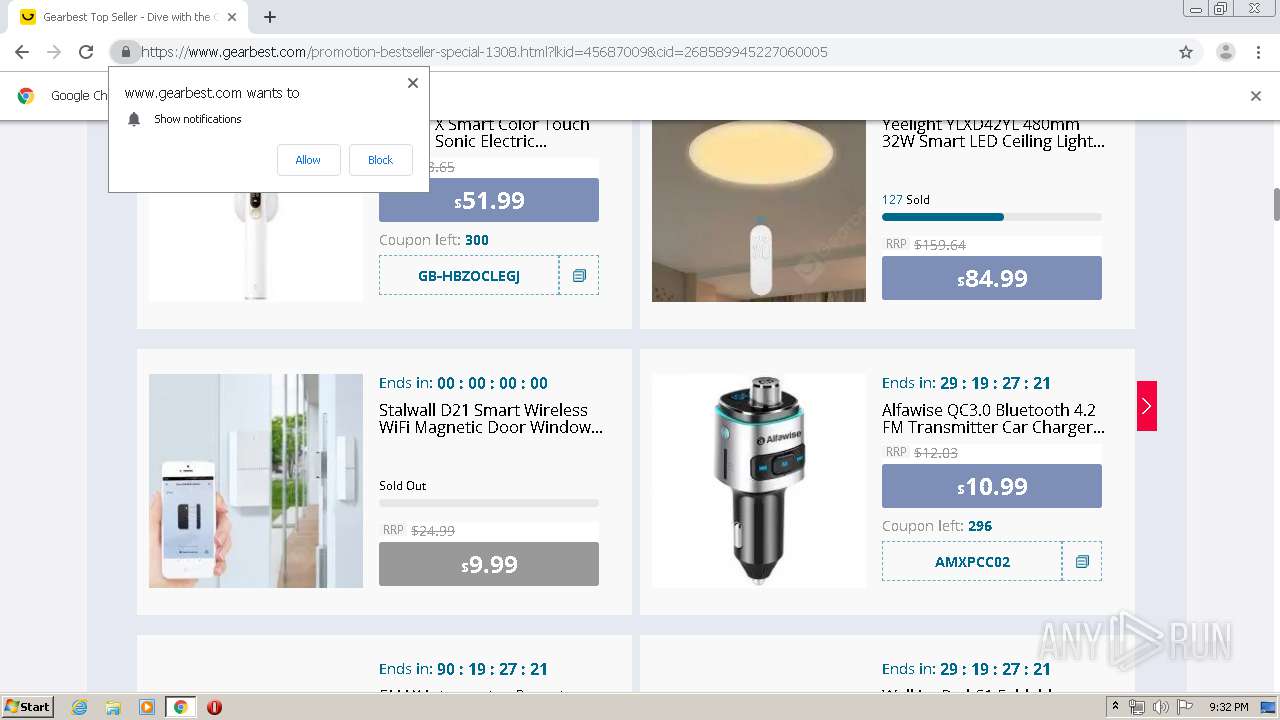Image resolution: width=1280 pixels, height=720 pixels.
Task: Click the Alfawise 29:19:27:21 countdown
Action: pos(995,383)
